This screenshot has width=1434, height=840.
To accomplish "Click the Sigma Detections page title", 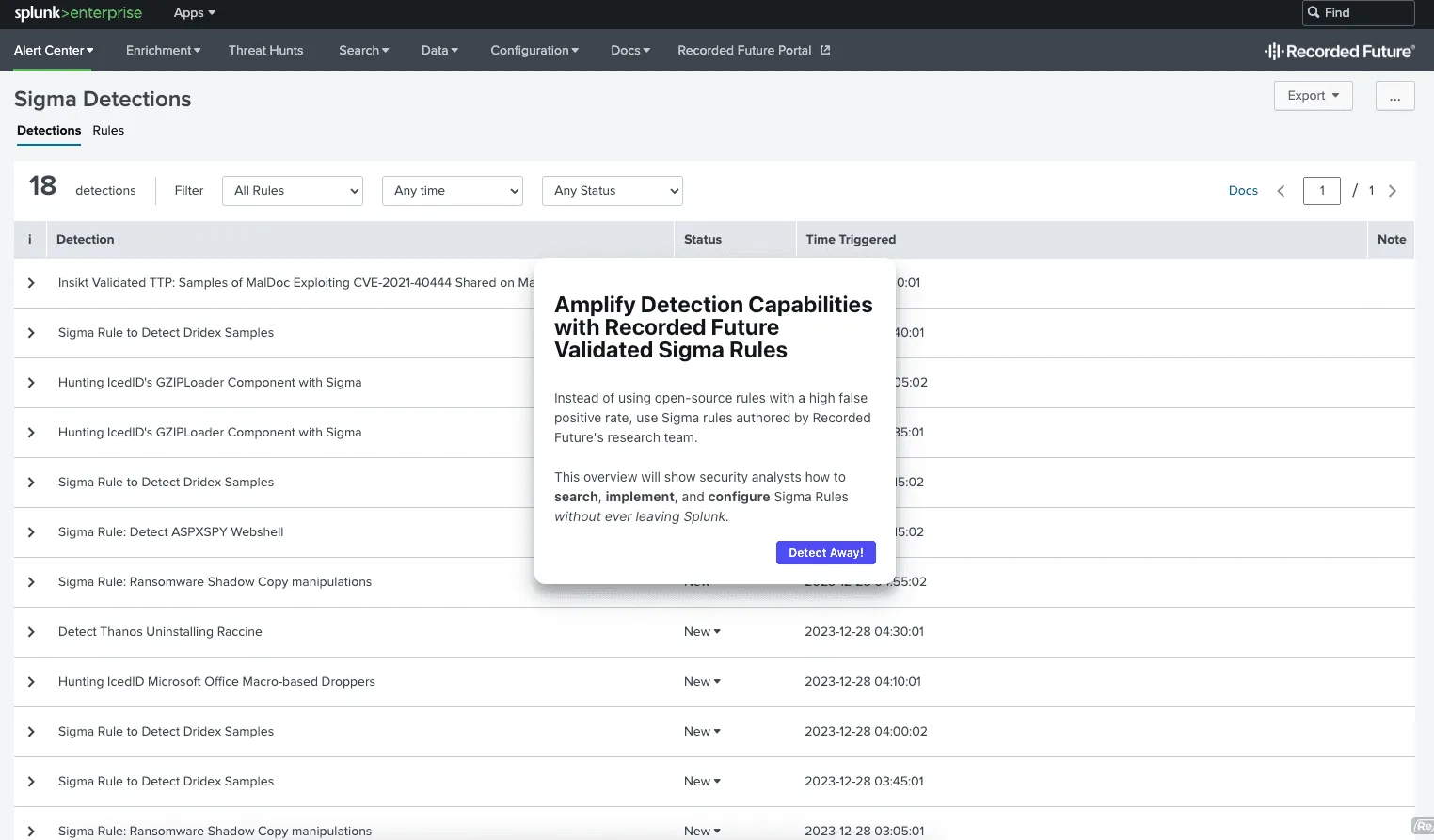I will [x=103, y=99].
